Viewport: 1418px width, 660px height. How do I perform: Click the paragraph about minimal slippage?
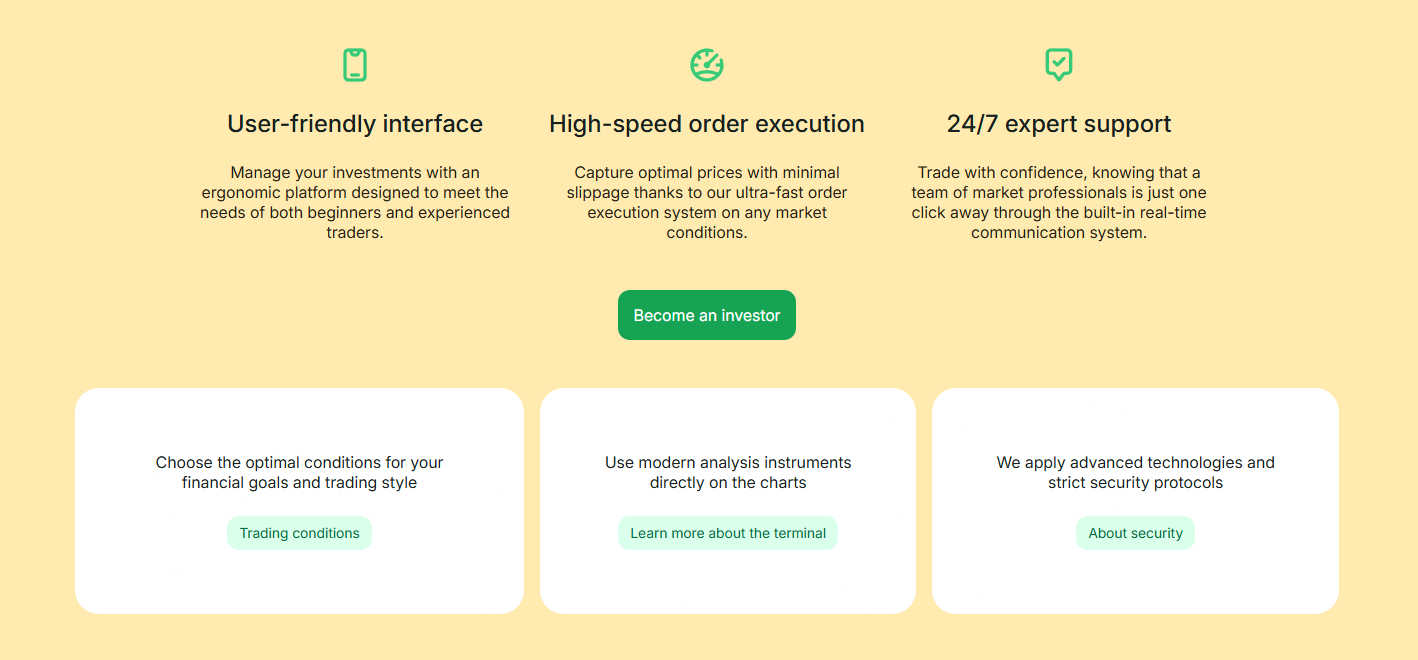pos(707,202)
